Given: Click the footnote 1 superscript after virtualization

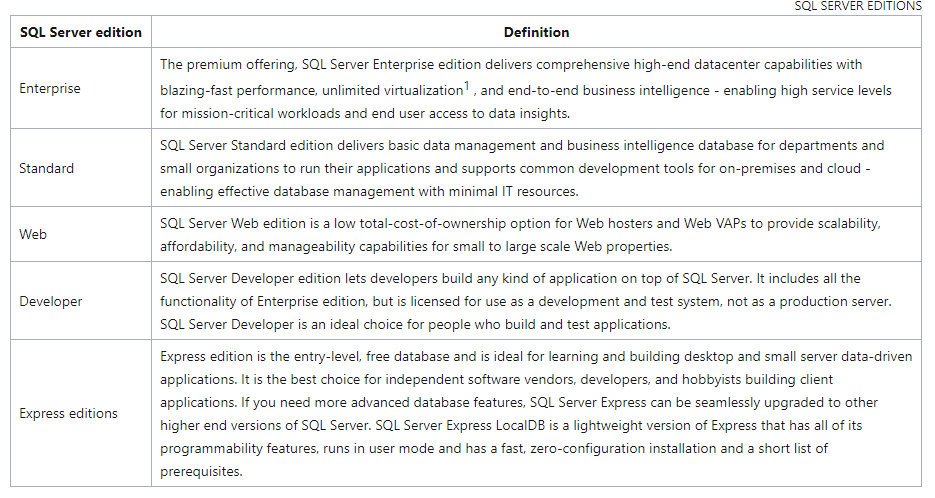Looking at the screenshot, I should click(x=467, y=85).
